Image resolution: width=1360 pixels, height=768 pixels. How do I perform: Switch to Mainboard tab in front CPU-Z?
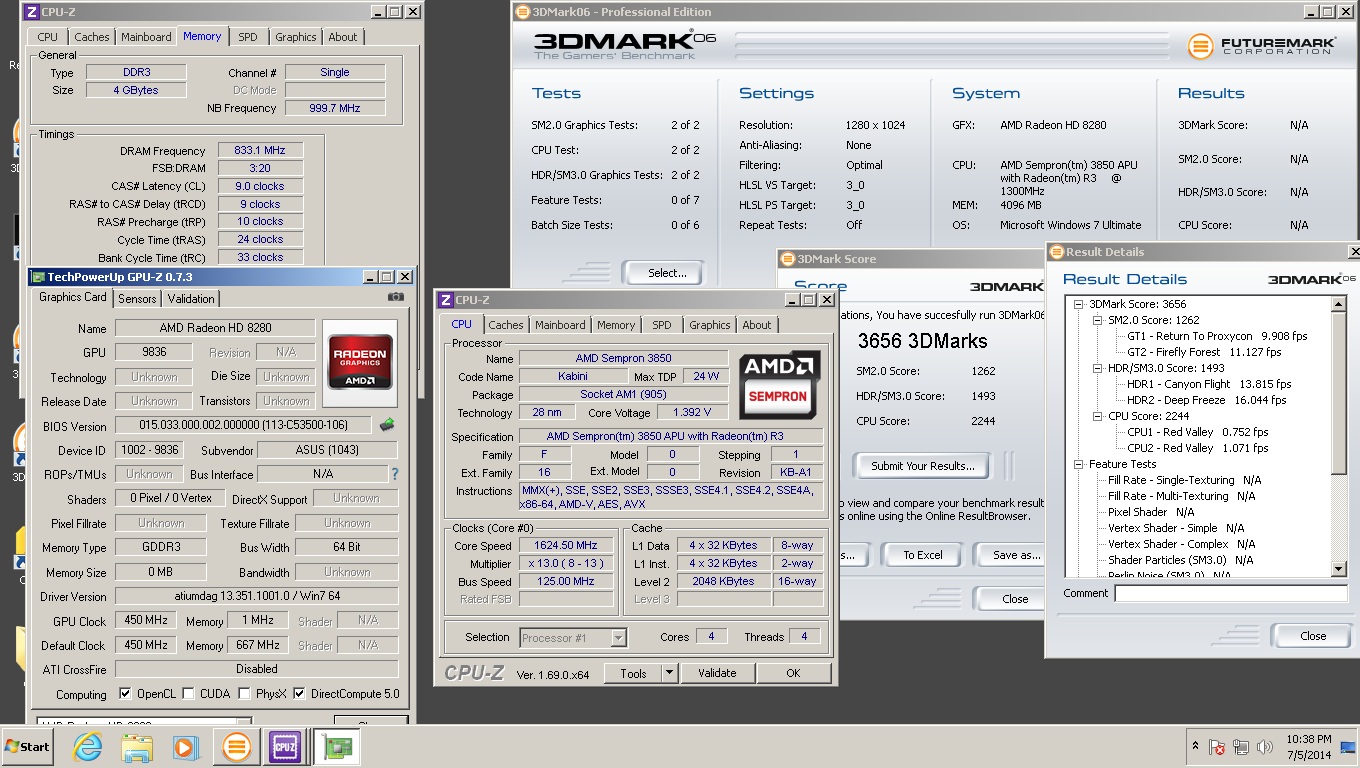[560, 325]
